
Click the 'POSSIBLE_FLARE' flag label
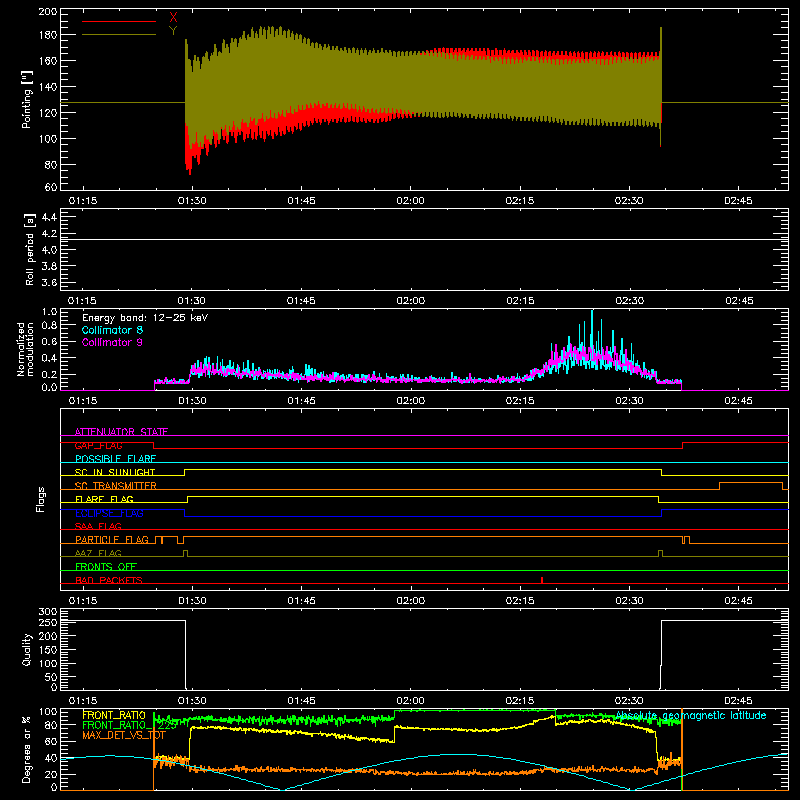[x=115, y=459]
